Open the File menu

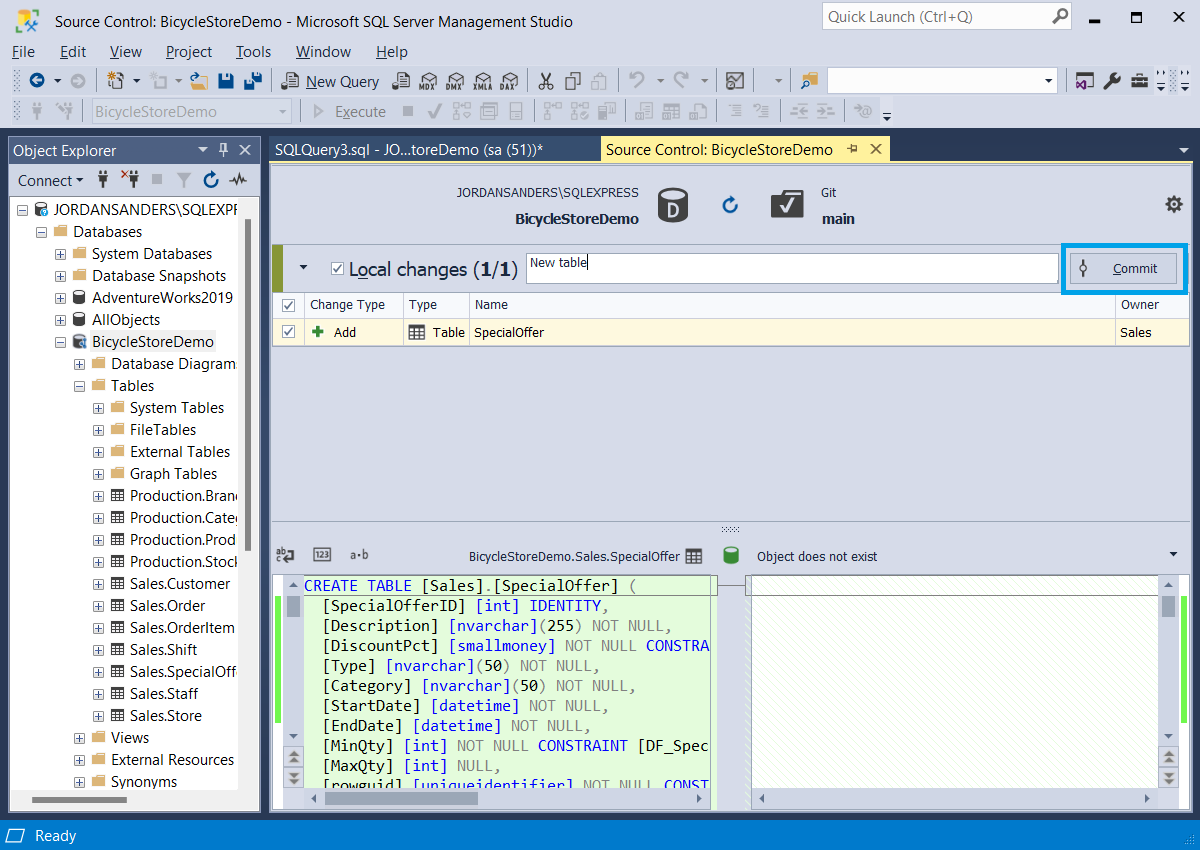click(x=23, y=51)
